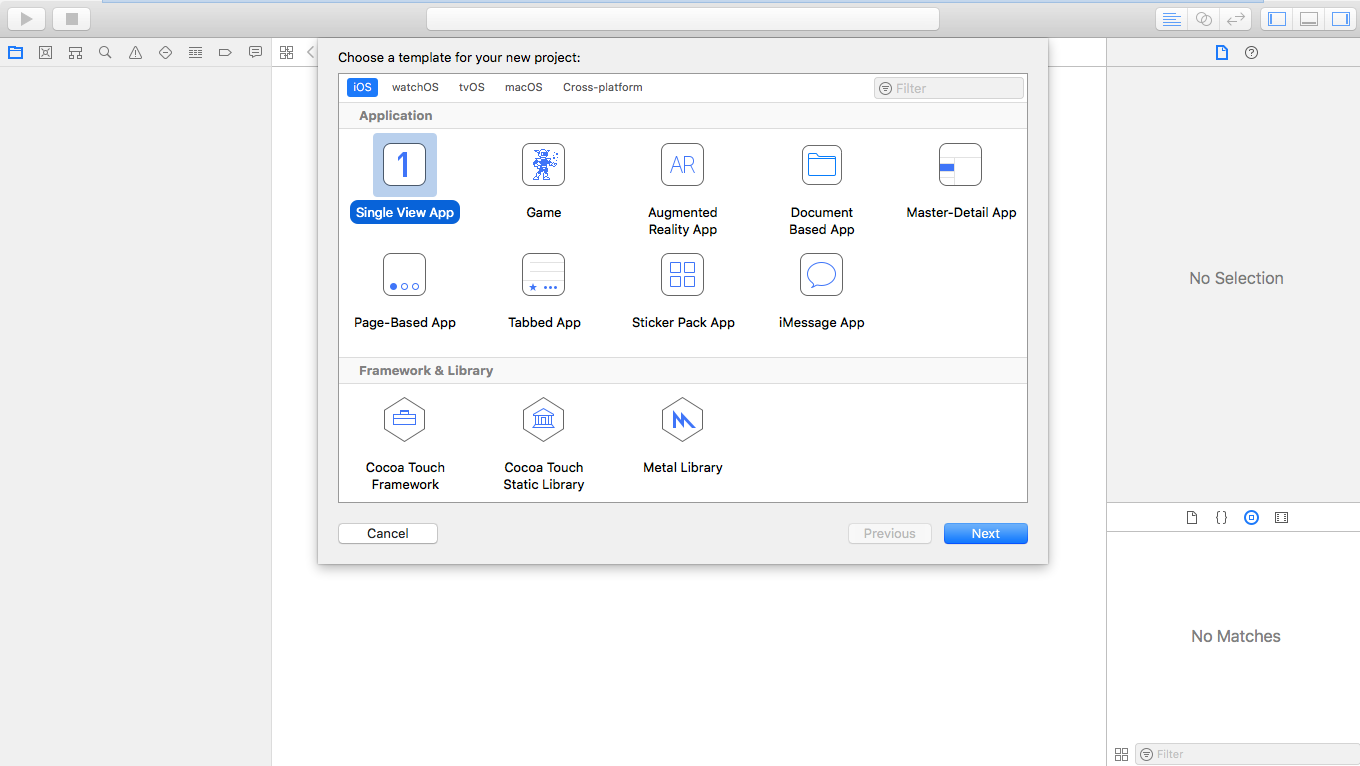Select the Cross-platform tab
This screenshot has height=766, width=1360.
(x=603, y=87)
